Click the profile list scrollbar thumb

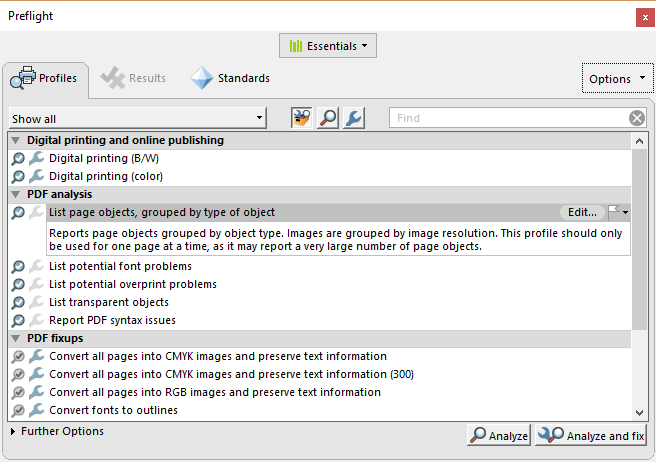(x=639, y=239)
